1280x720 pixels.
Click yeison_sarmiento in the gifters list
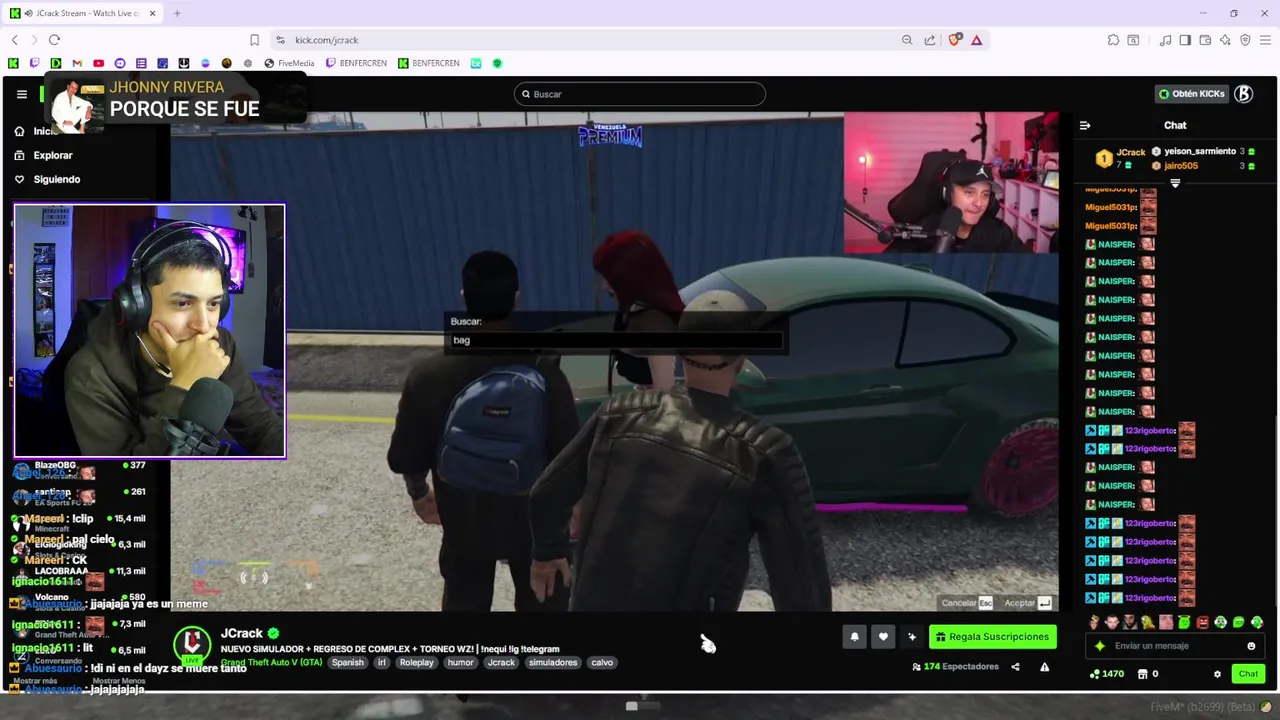point(1200,152)
